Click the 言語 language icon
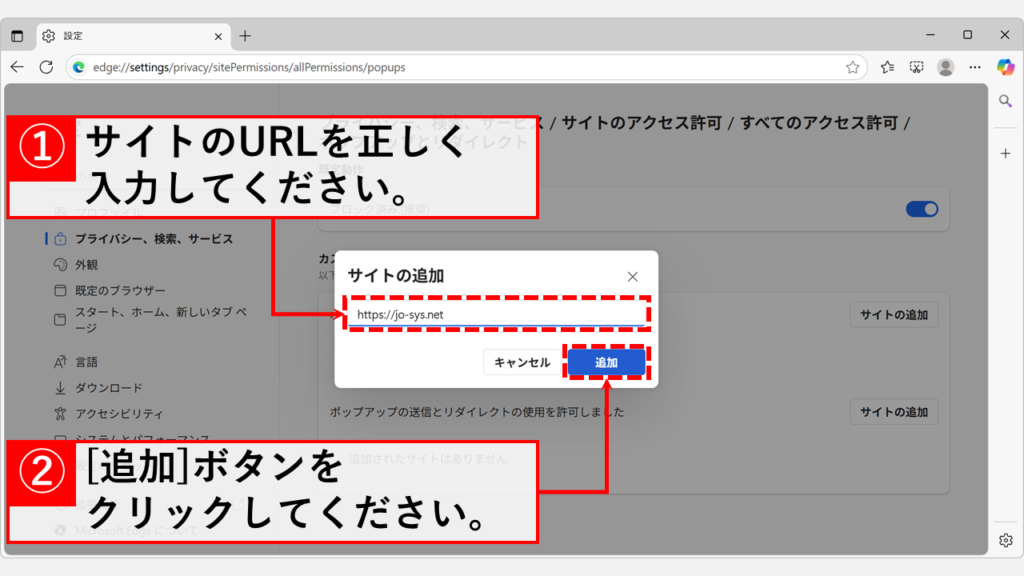The height and width of the screenshot is (576, 1024). tap(60, 362)
